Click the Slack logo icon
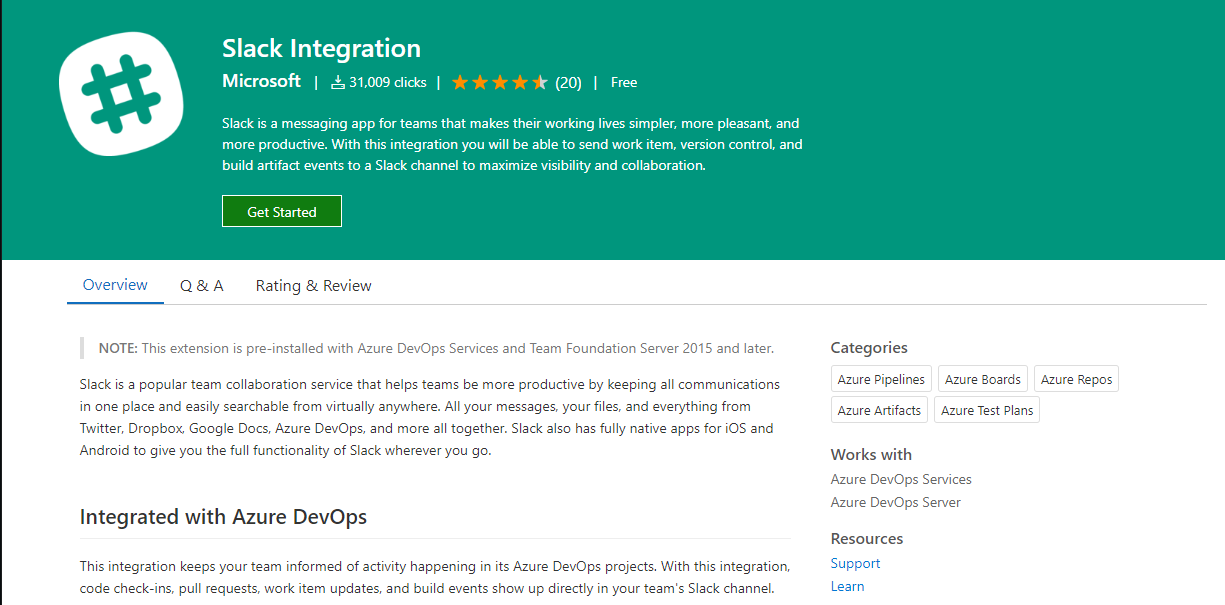The image size is (1225, 605). click(120, 92)
